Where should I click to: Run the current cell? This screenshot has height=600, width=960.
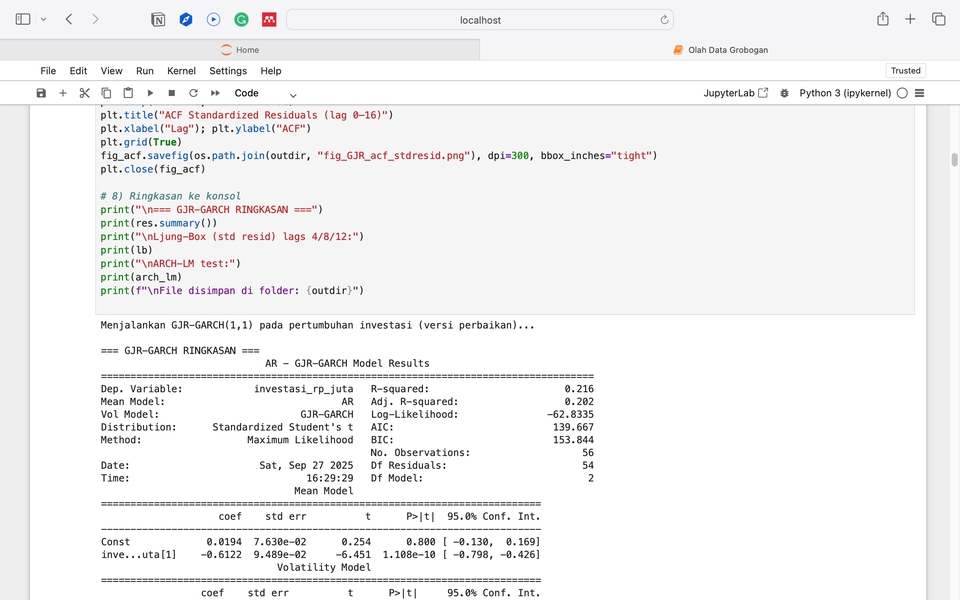tap(150, 93)
